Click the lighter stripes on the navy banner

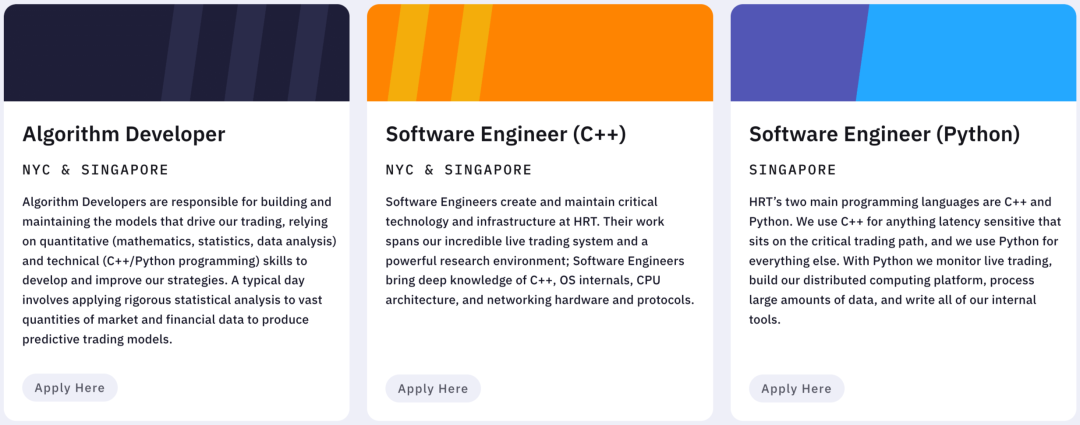tap(246, 52)
